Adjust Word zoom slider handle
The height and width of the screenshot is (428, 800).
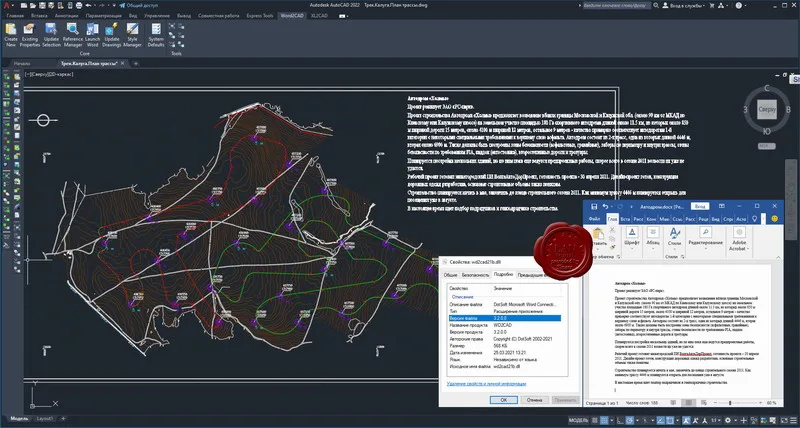click(730, 403)
